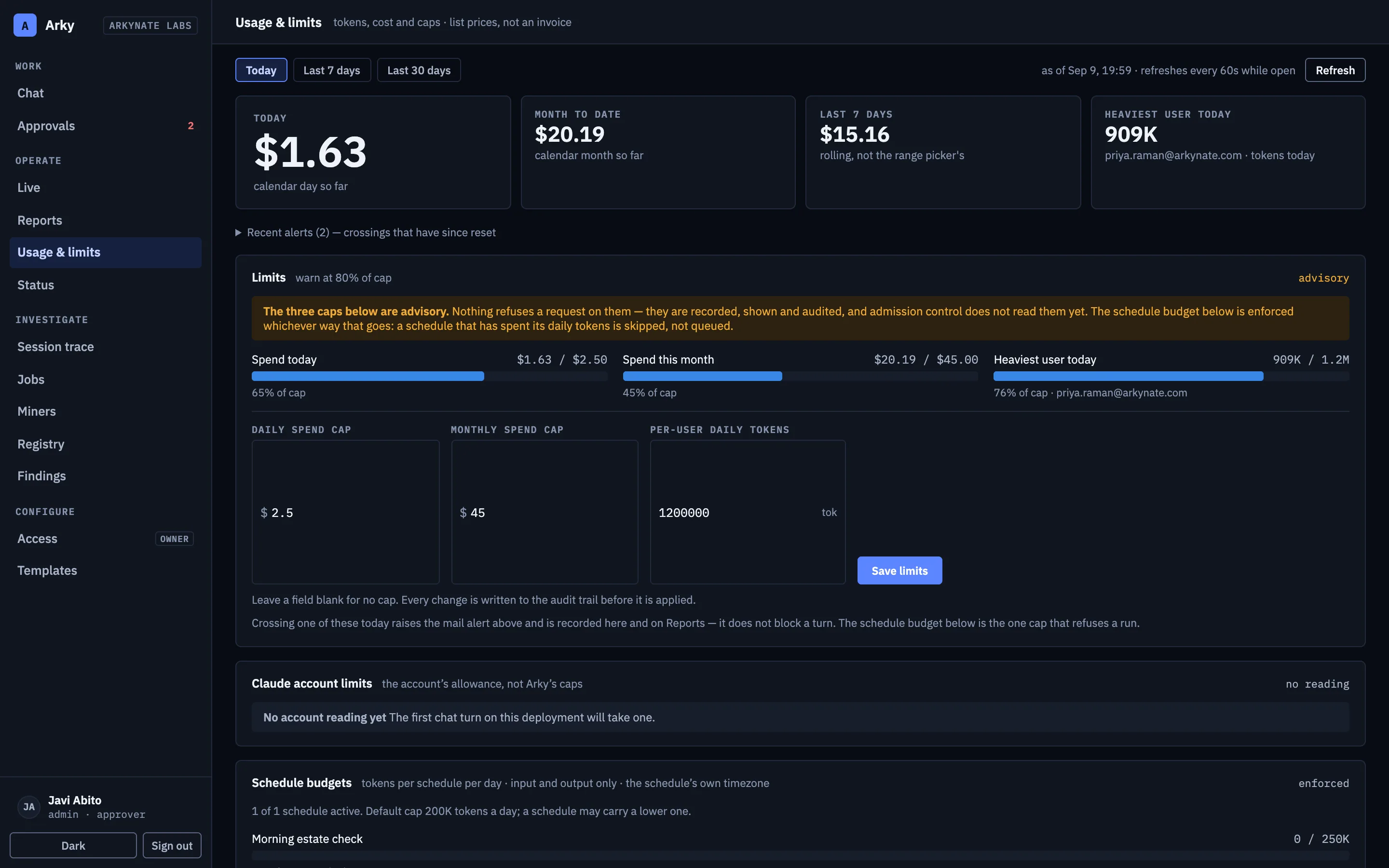Open Access configuration page
Screen dimensions: 1389x868
(106, 539)
